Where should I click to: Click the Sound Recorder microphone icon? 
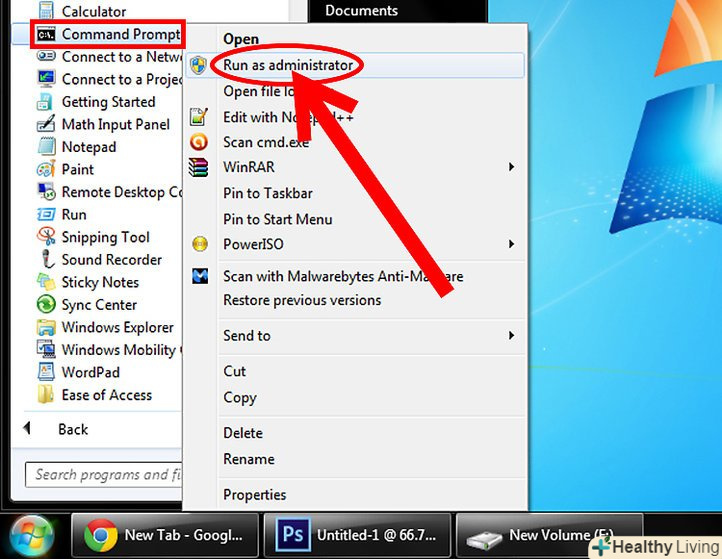[x=47, y=259]
